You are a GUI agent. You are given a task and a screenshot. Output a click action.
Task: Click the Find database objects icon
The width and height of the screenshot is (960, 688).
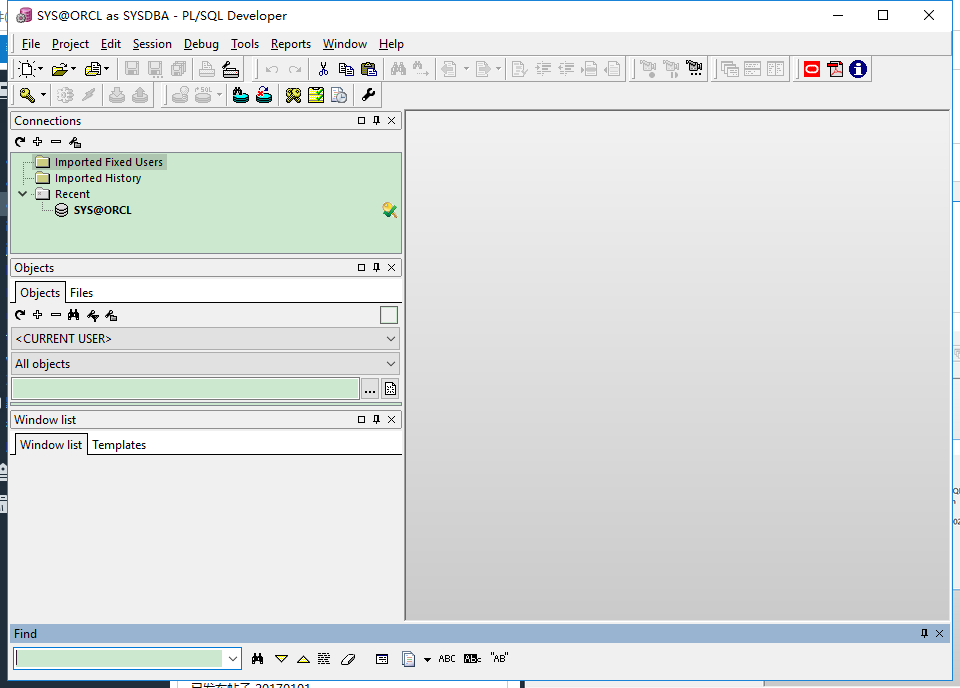click(x=241, y=95)
